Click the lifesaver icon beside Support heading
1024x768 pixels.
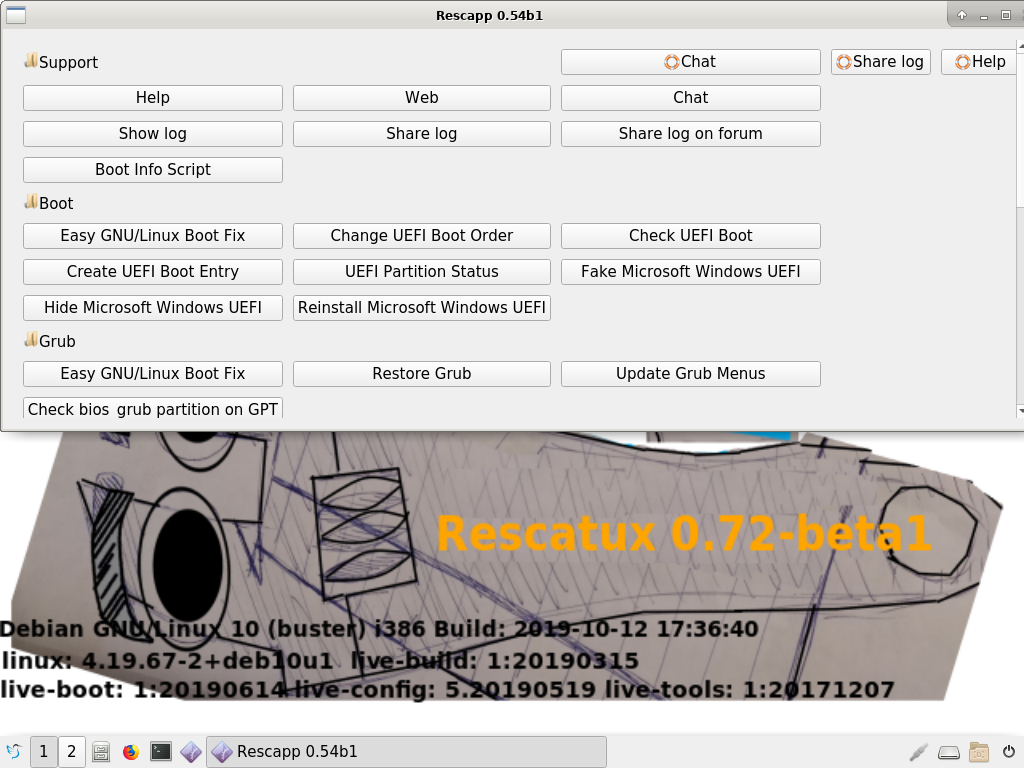[x=30, y=62]
